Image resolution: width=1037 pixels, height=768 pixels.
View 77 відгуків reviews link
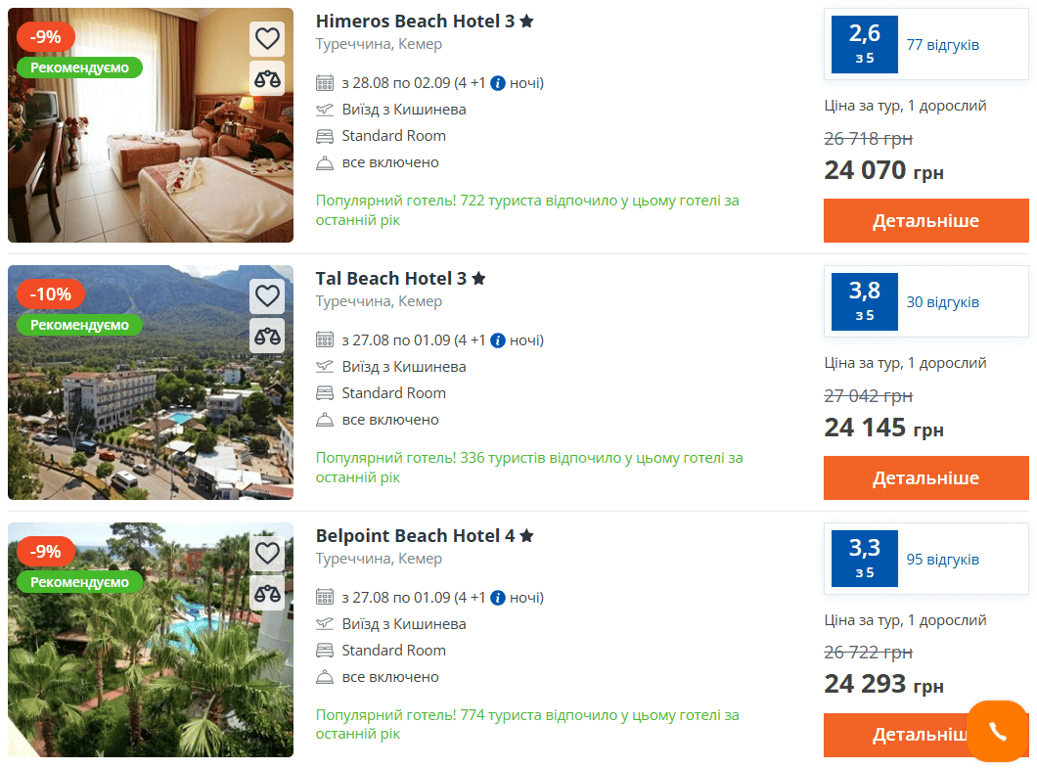[942, 45]
